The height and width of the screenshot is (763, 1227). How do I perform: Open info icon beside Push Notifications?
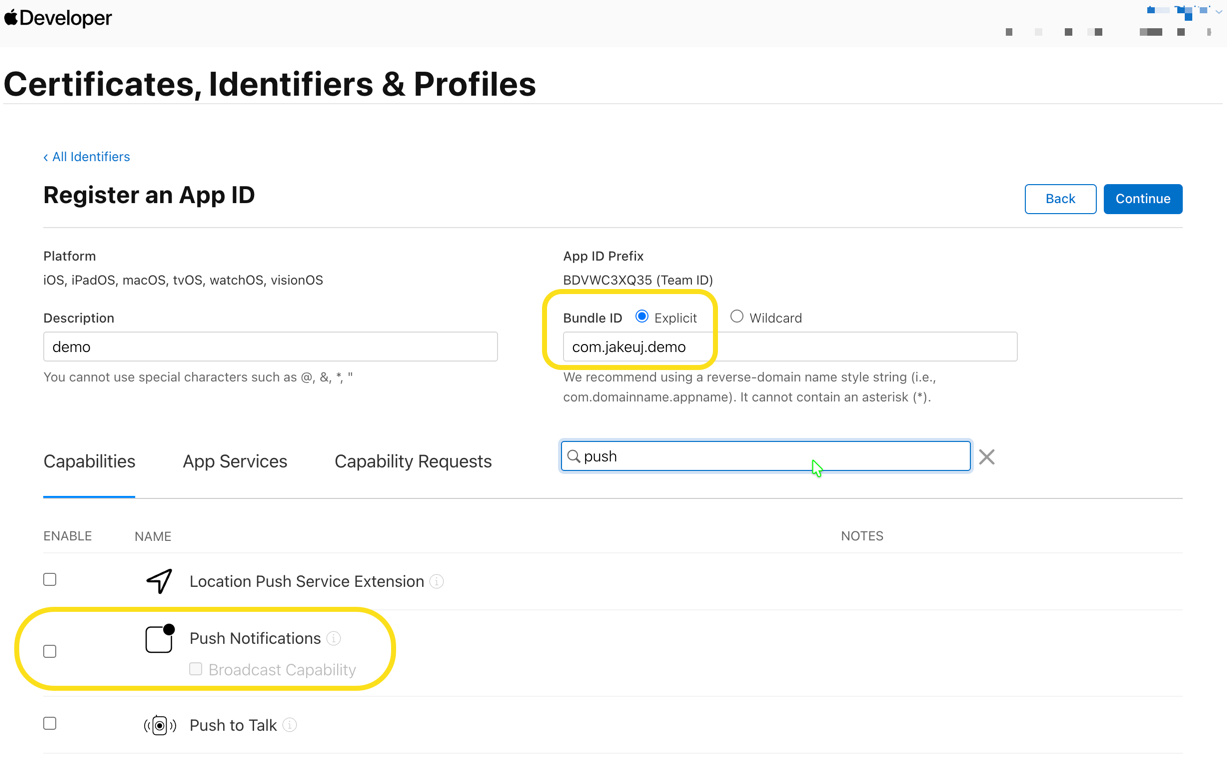pyautogui.click(x=334, y=639)
